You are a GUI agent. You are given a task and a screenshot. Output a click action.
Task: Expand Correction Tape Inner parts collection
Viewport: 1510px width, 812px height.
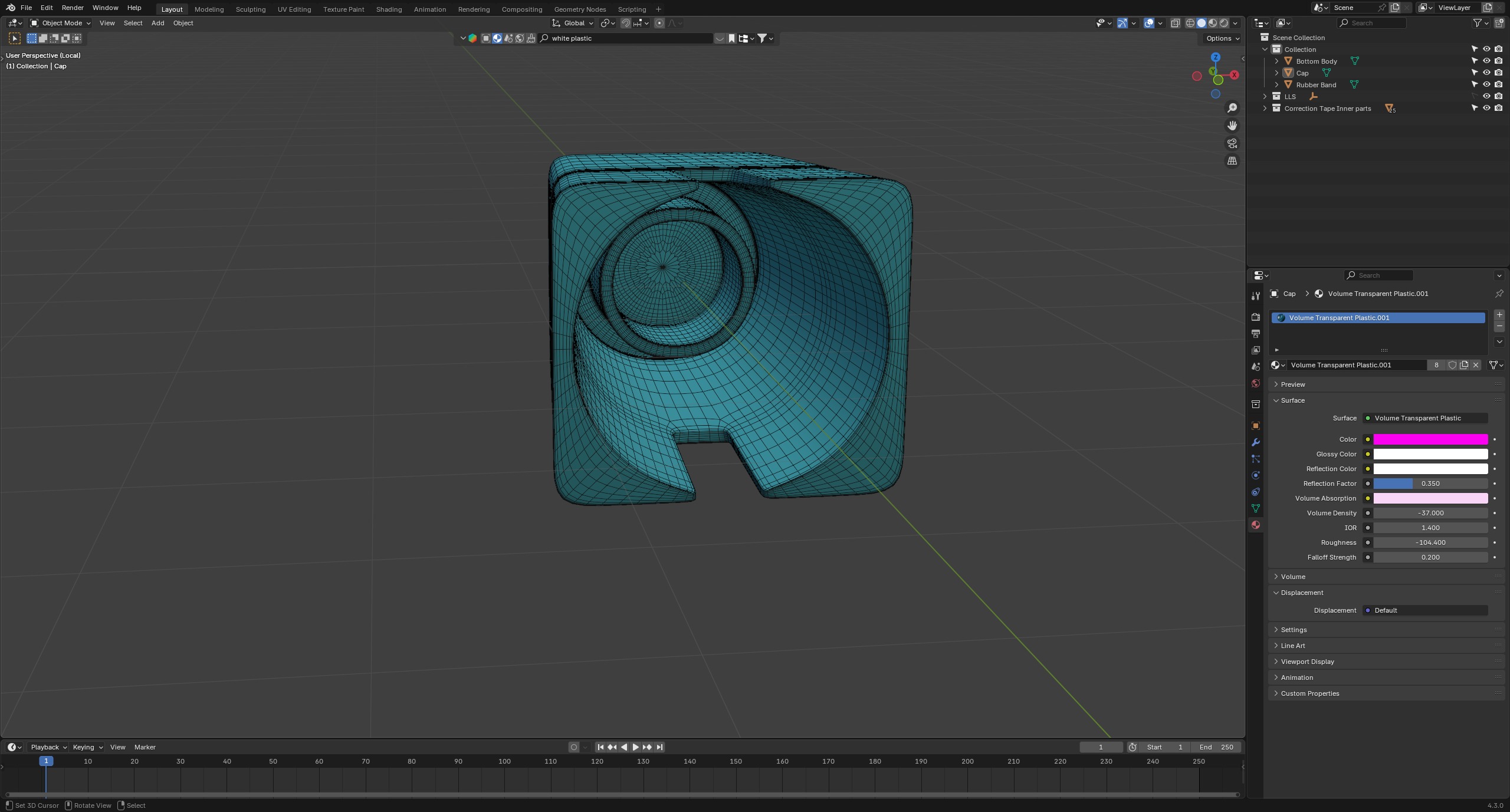[x=1265, y=109]
